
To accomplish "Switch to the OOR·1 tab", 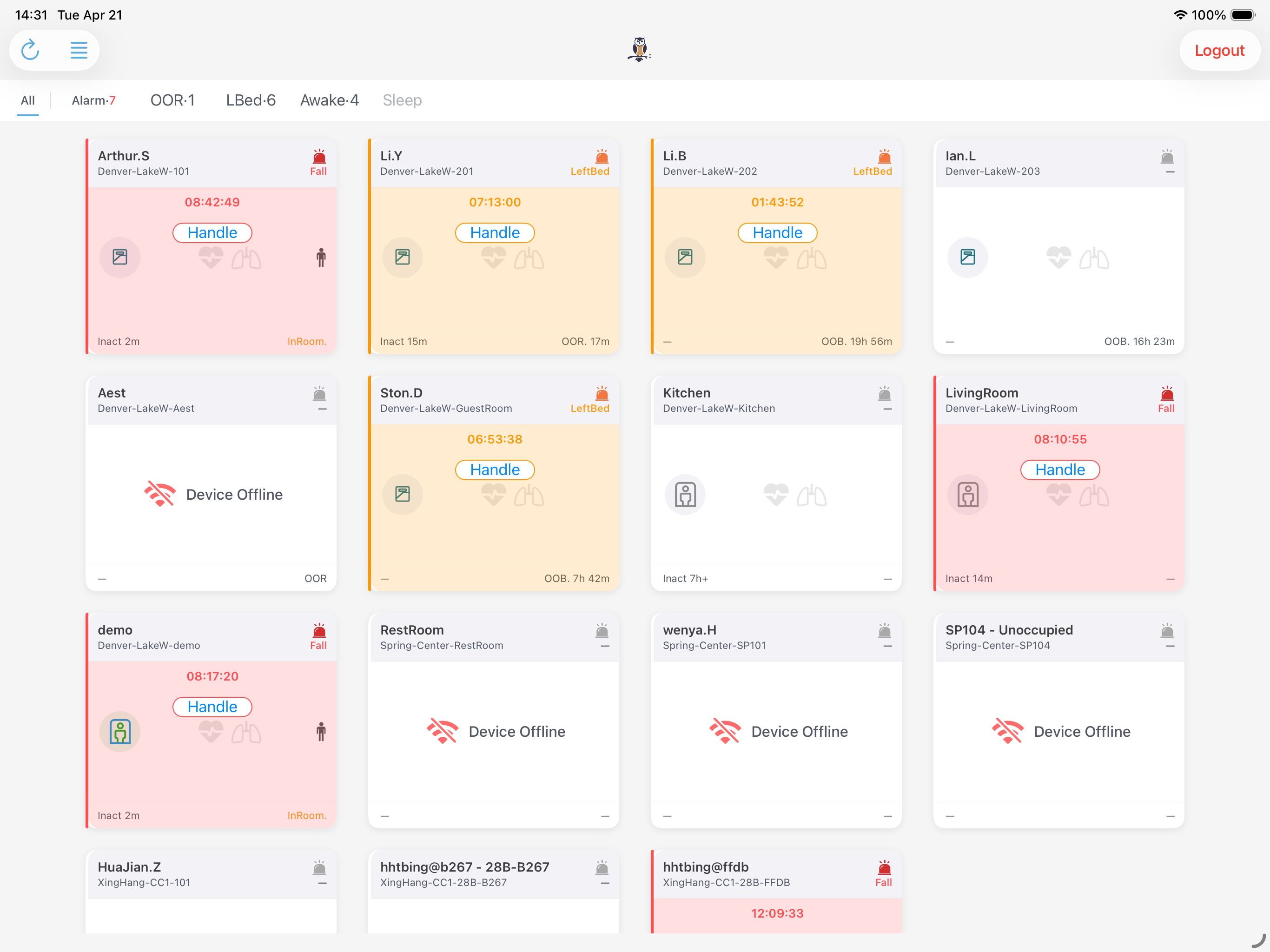I will tap(172, 100).
